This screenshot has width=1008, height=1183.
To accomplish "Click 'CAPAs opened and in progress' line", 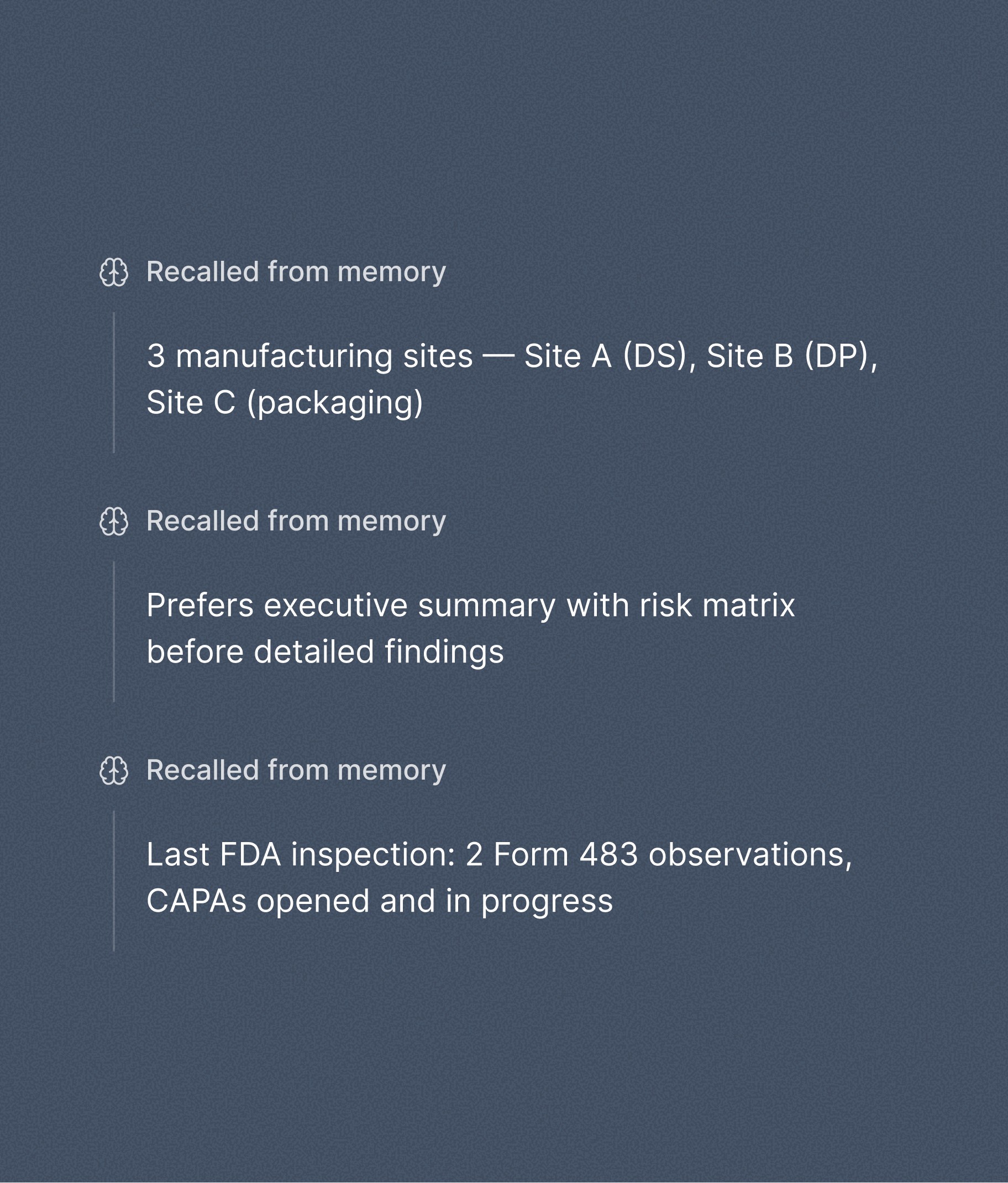I will point(379,901).
